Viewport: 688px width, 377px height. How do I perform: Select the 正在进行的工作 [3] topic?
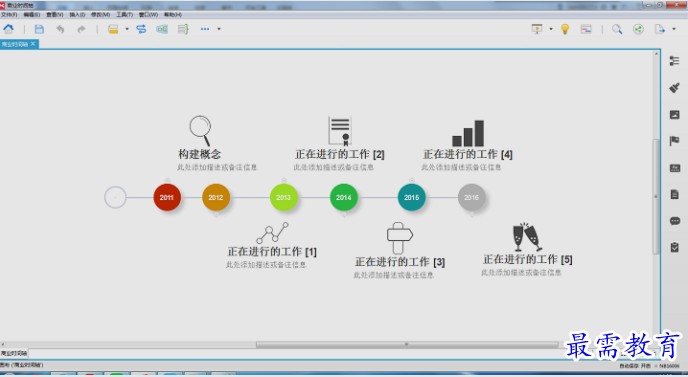(400, 262)
